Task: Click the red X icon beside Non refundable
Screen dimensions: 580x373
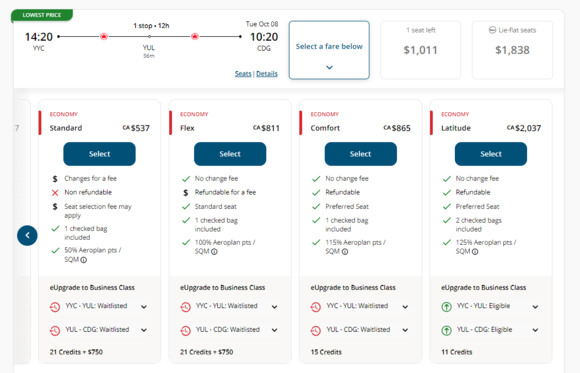Action: (x=55, y=192)
